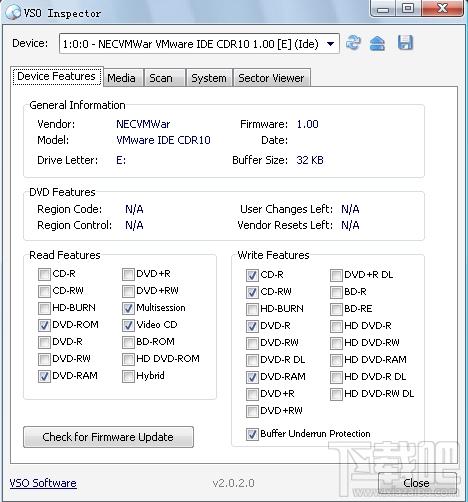
Task: Open the VSO Software link
Action: (x=43, y=483)
